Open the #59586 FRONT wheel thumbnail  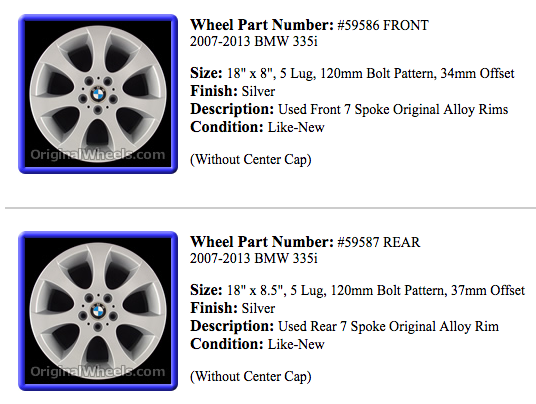point(98,94)
